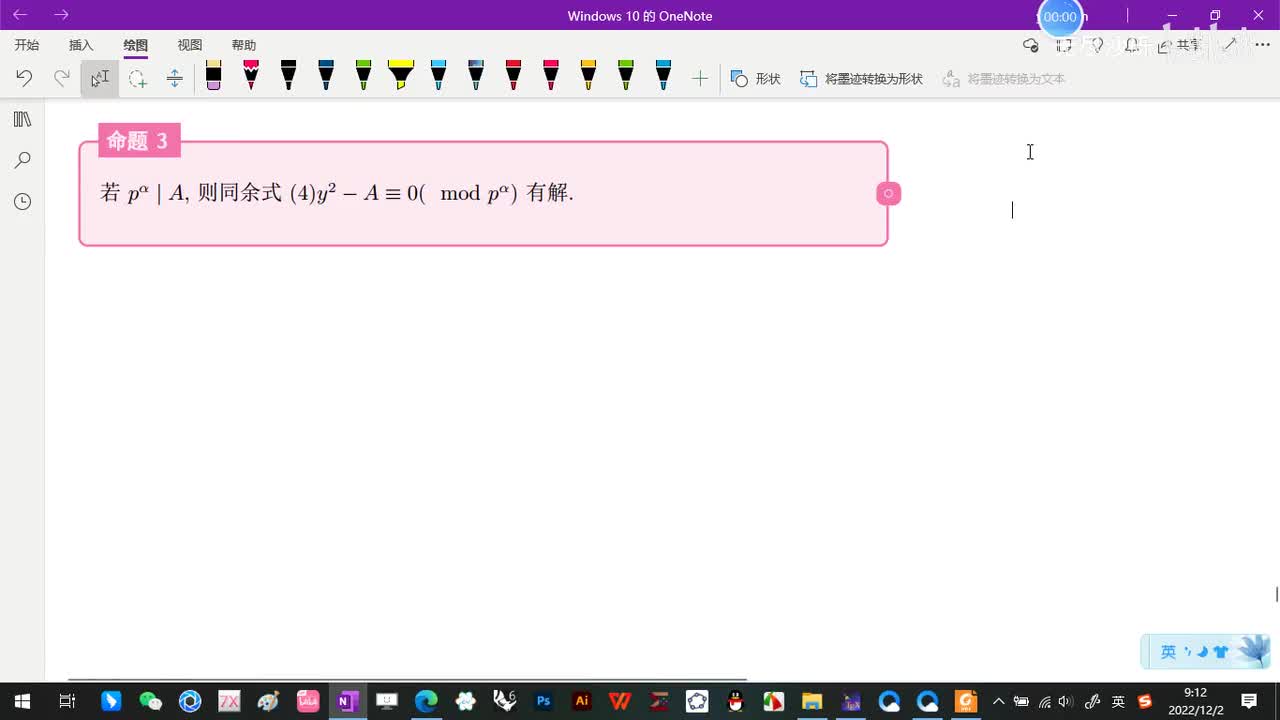The image size is (1280, 720).
Task: Toggle full page view icon
Action: point(1064,45)
